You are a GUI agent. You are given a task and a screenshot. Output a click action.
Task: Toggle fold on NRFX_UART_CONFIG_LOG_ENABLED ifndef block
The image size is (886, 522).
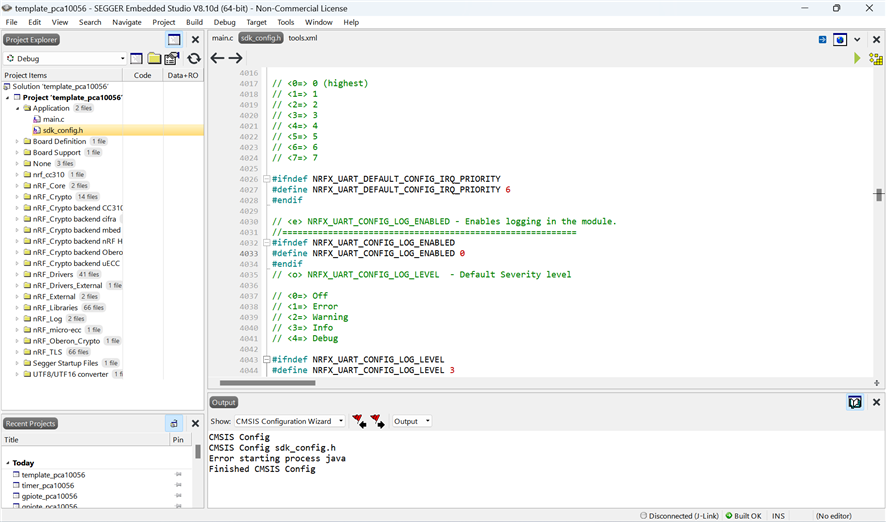point(266,243)
